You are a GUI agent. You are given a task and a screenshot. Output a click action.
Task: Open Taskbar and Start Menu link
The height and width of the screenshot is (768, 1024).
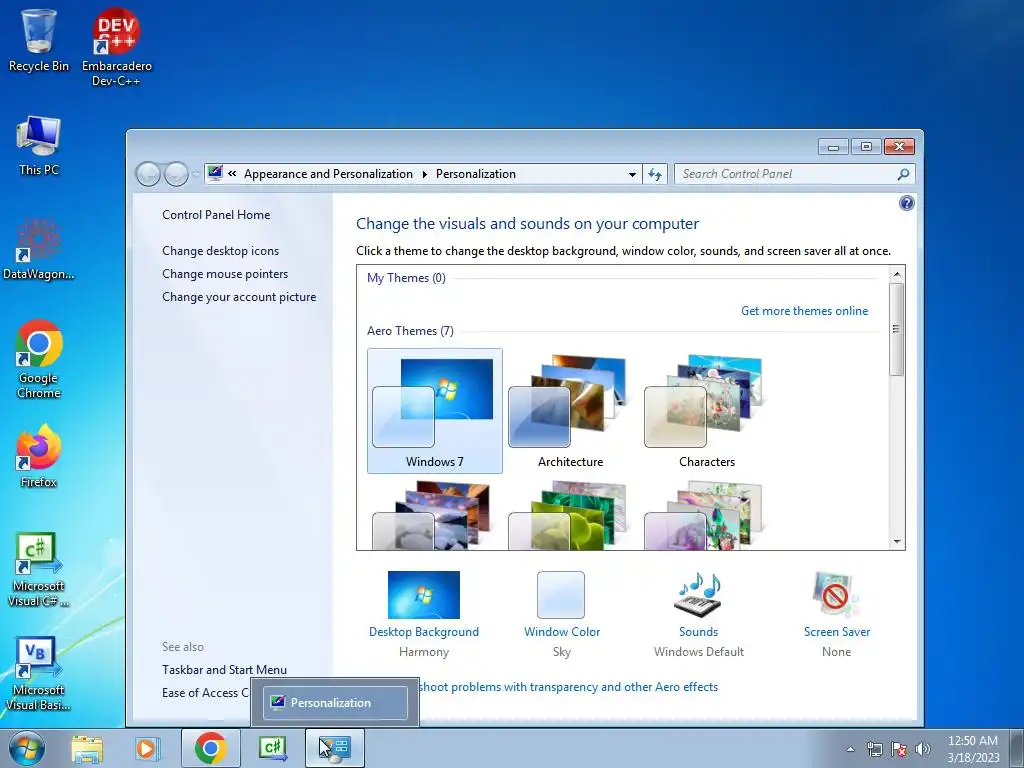(x=225, y=669)
